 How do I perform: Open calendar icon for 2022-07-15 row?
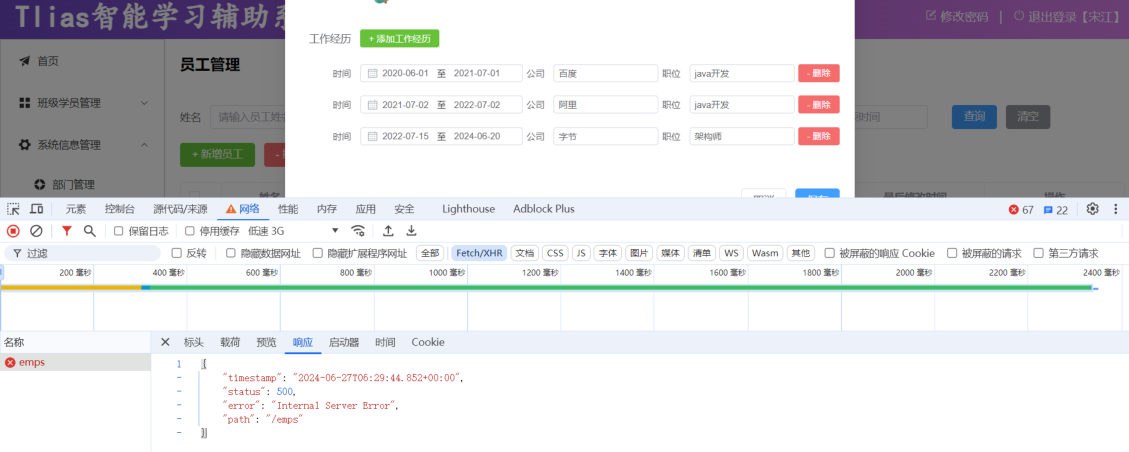coord(372,136)
